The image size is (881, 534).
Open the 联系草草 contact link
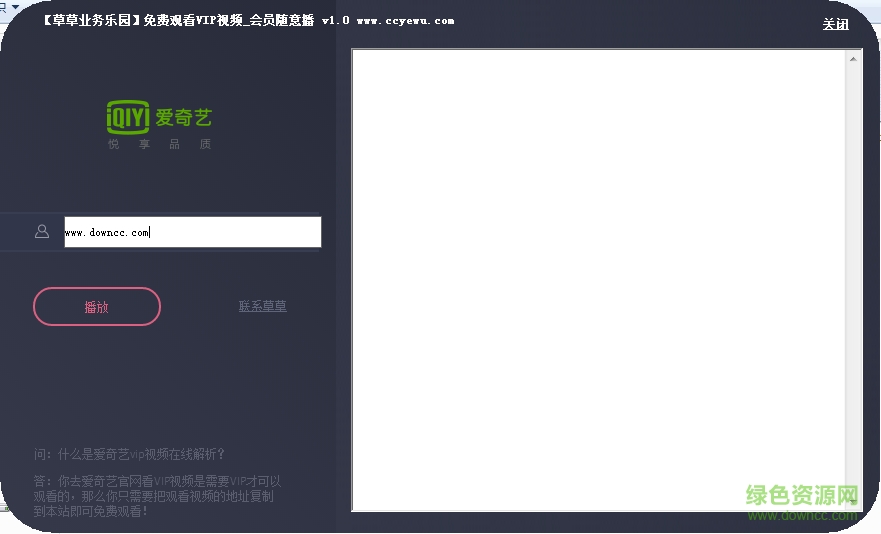click(x=262, y=306)
